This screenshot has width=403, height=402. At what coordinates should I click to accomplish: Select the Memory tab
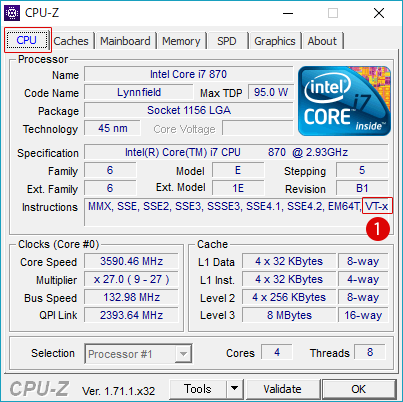coord(181,41)
